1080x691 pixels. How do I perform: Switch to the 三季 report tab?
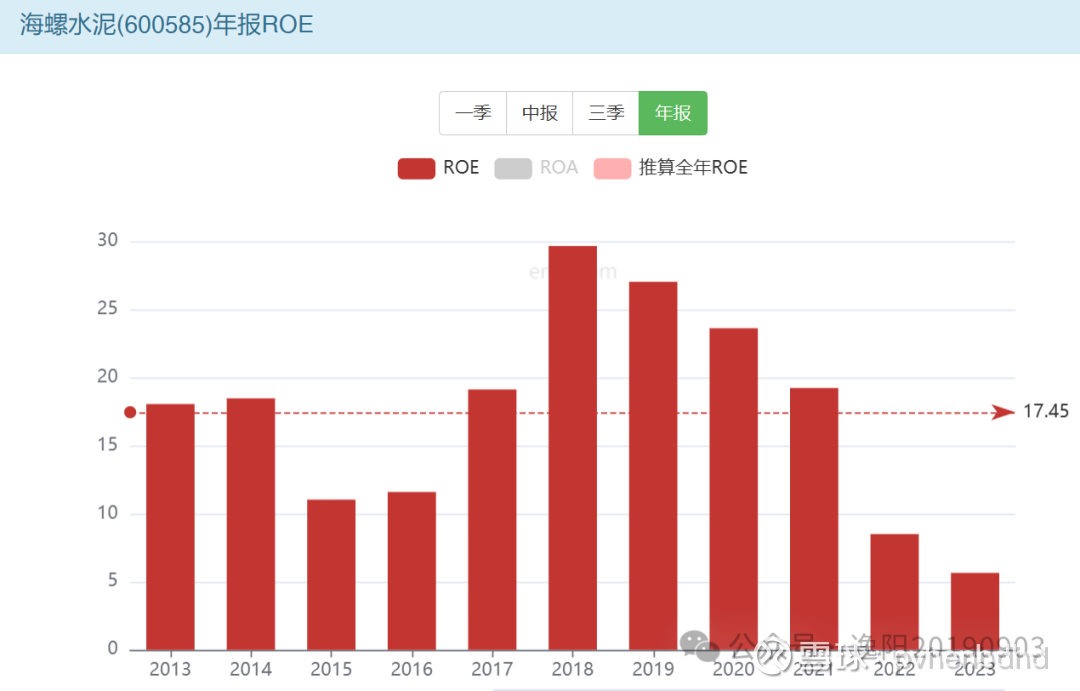606,113
